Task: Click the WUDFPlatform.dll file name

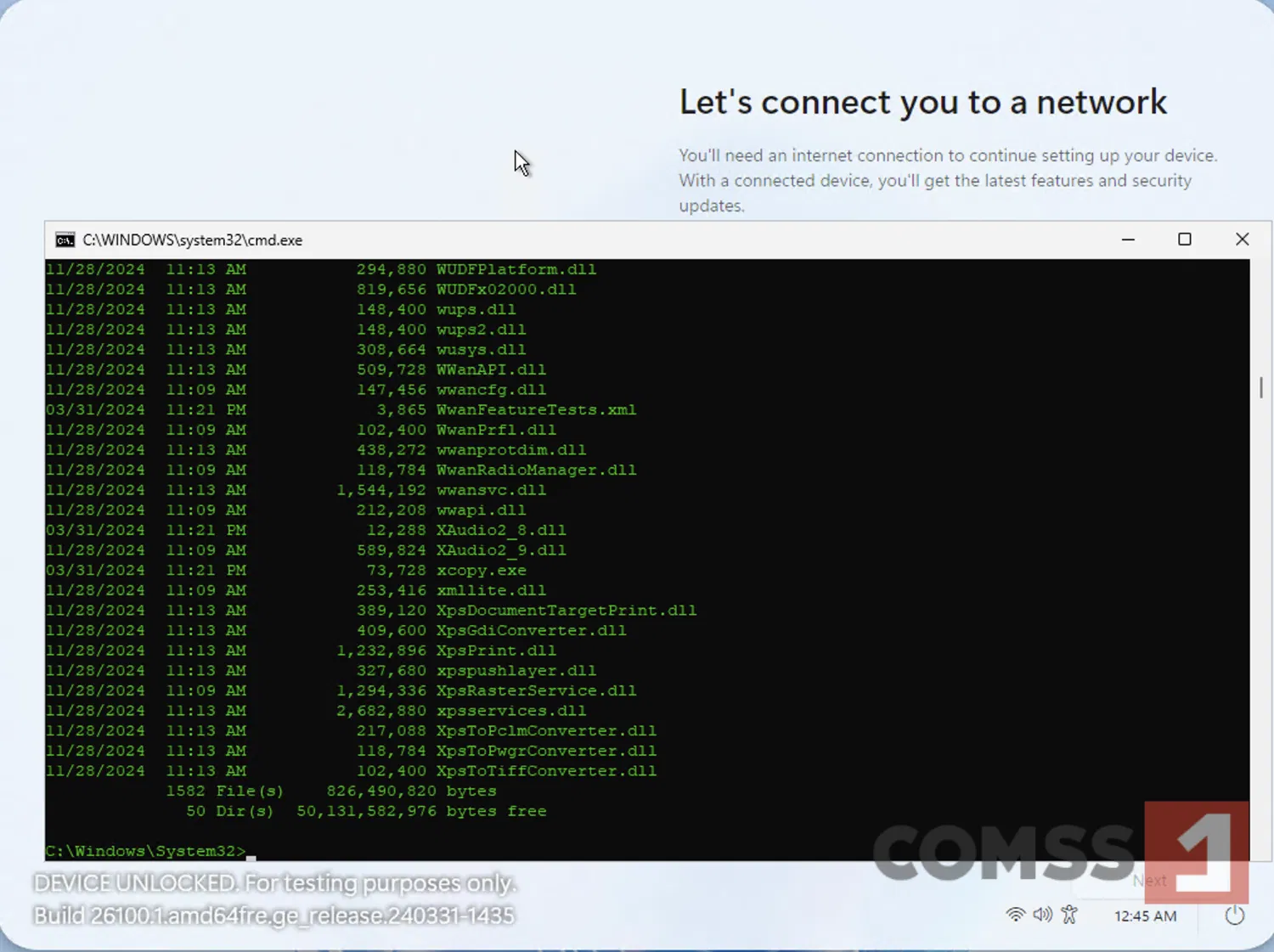Action: [516, 269]
